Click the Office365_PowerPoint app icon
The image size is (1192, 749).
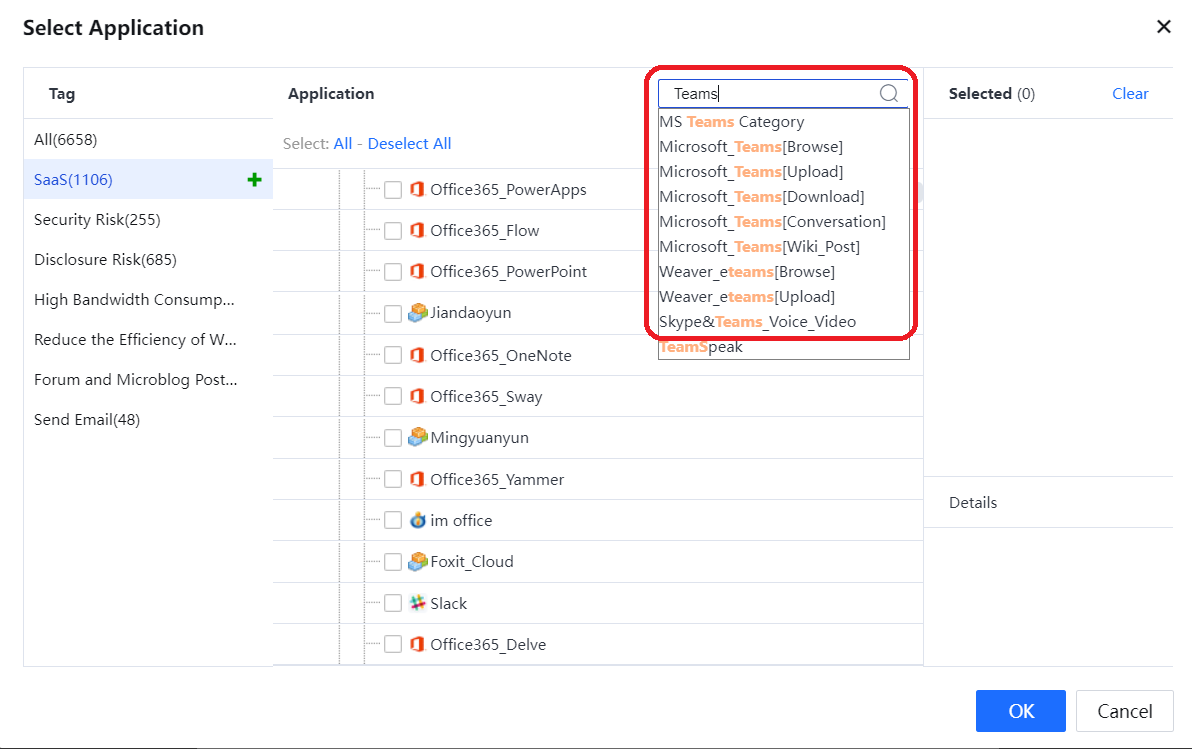pos(417,271)
